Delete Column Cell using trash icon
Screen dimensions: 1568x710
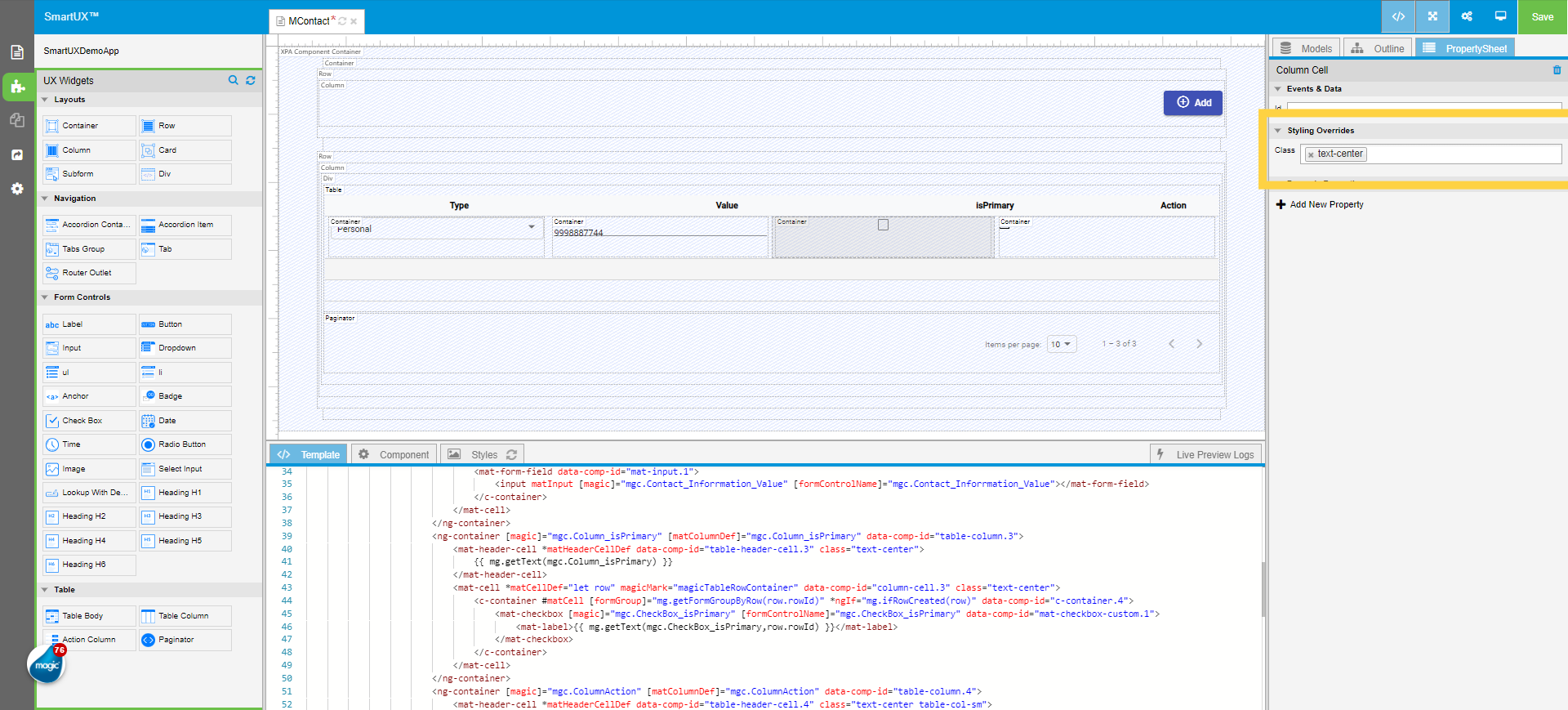1557,70
